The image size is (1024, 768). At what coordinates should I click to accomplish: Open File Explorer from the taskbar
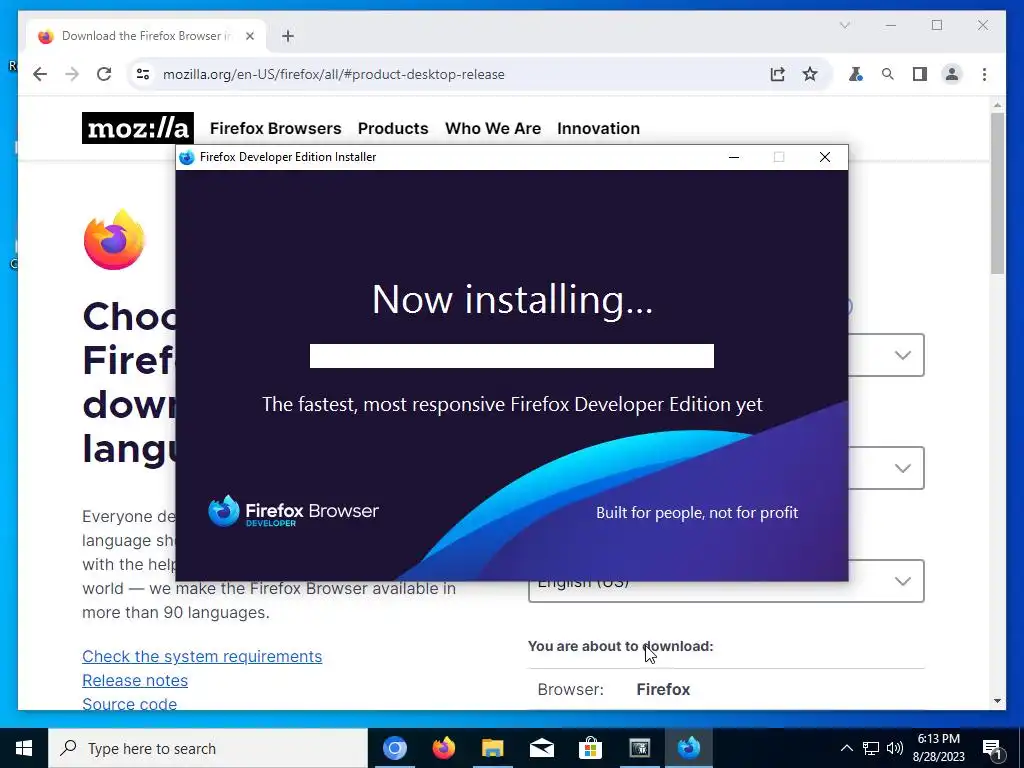492,748
